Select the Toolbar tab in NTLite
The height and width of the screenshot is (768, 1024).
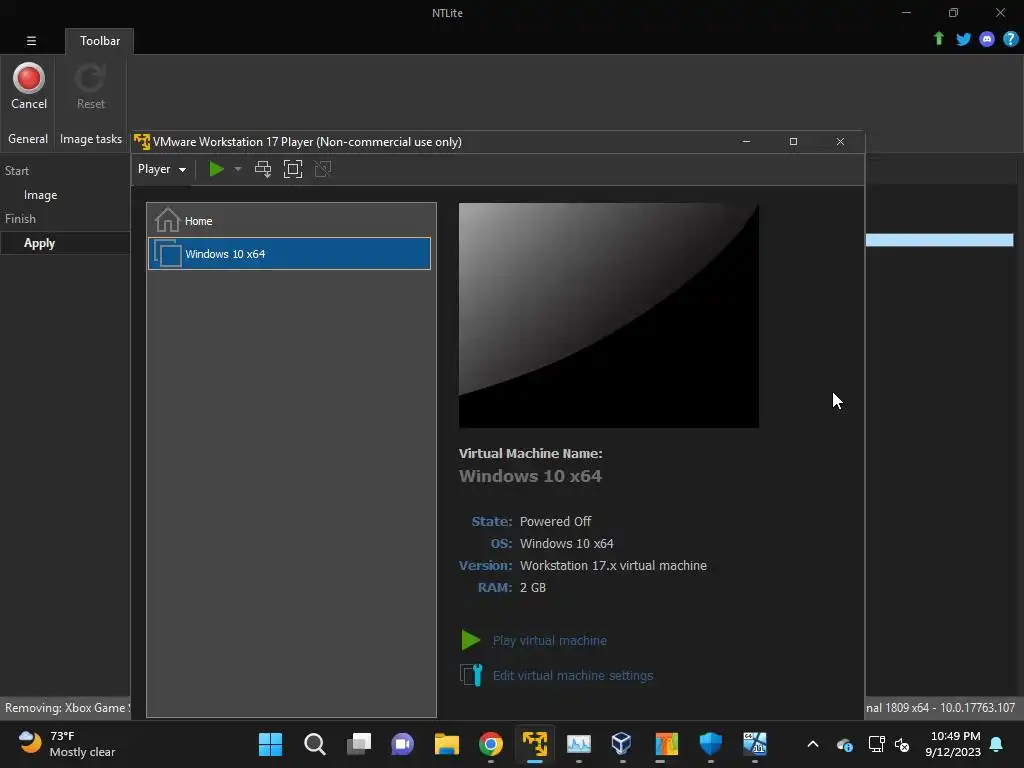point(100,40)
